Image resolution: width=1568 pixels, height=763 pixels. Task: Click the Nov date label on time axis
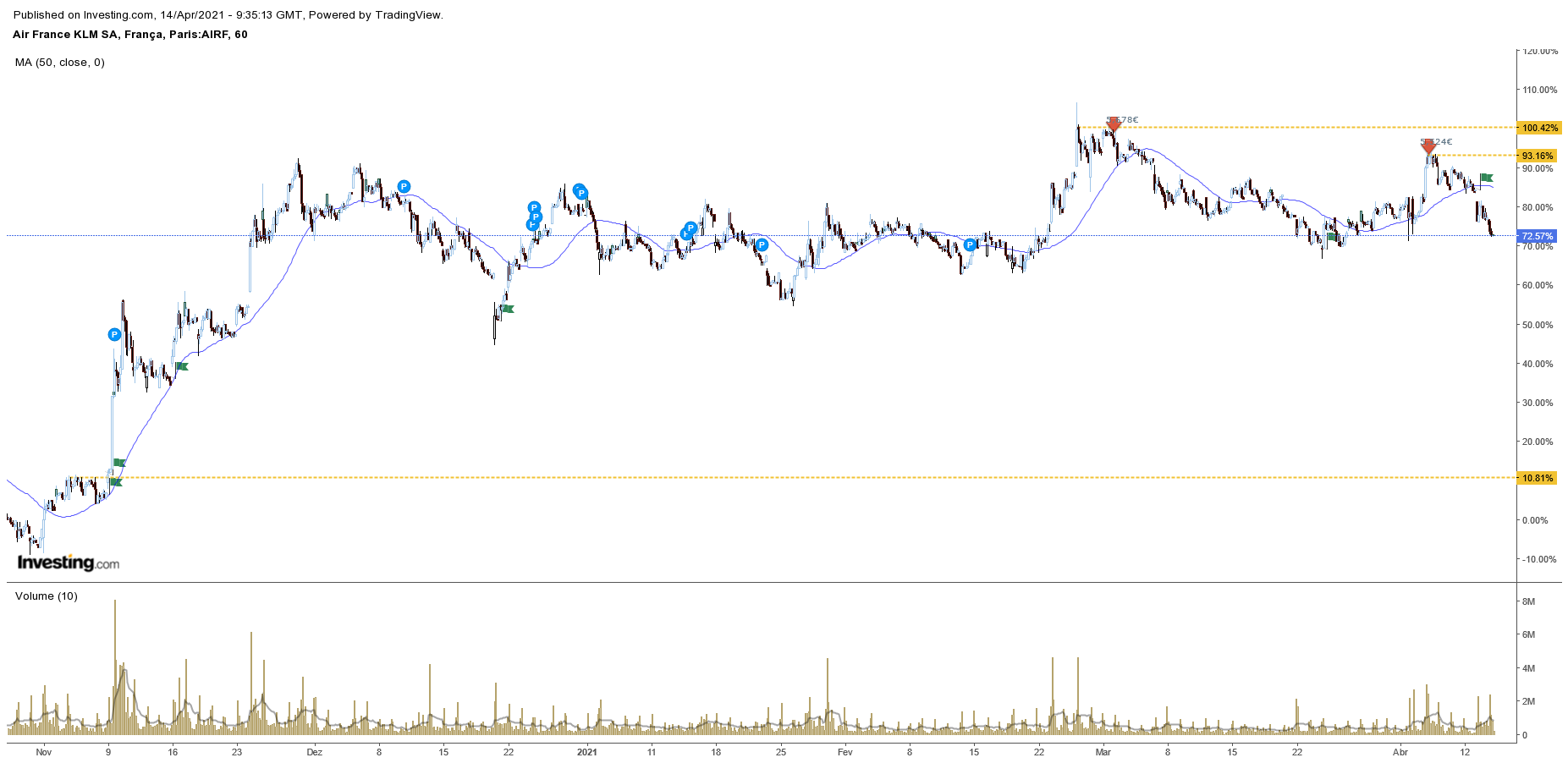[44, 751]
